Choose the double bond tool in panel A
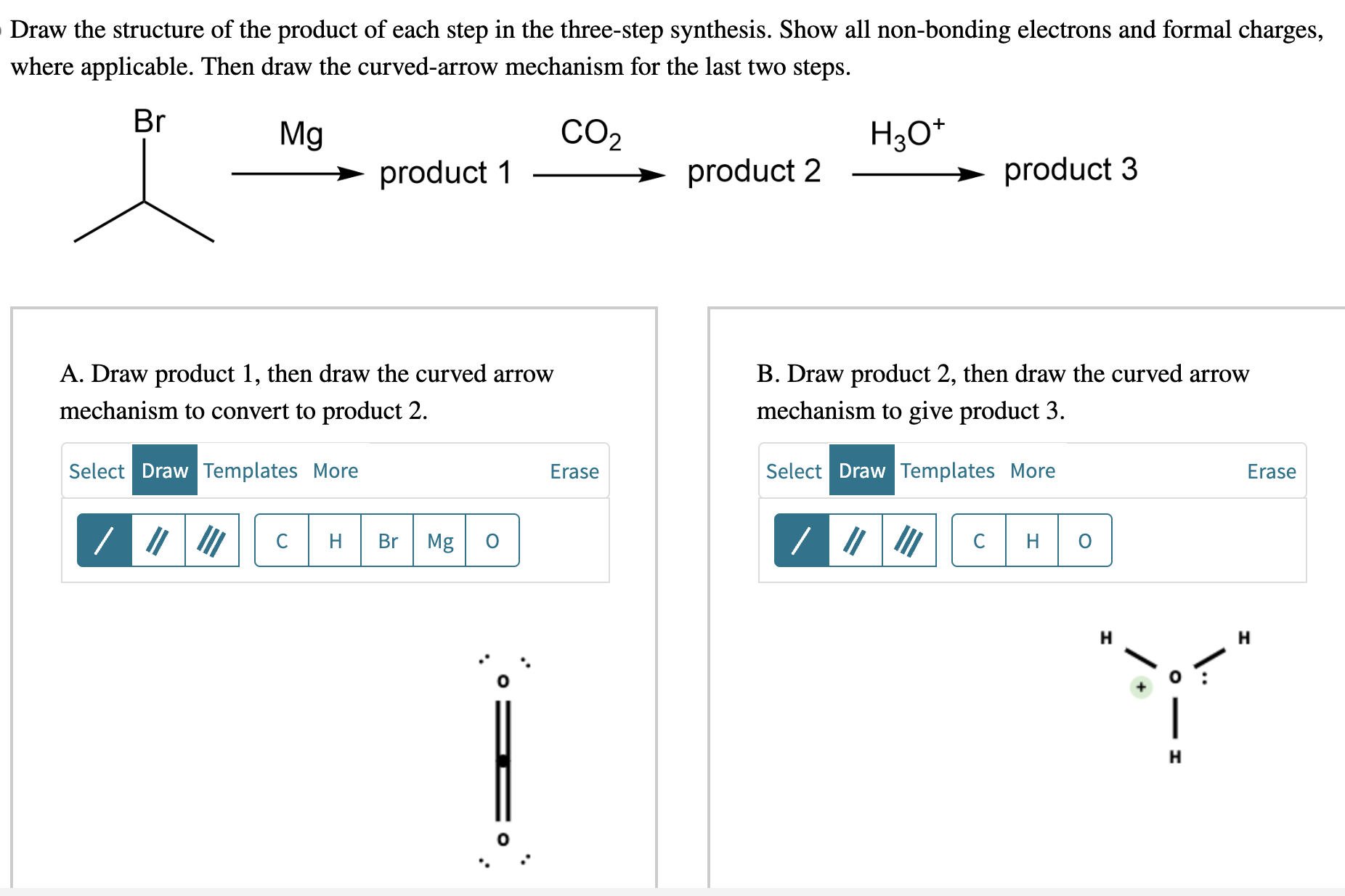 [159, 540]
